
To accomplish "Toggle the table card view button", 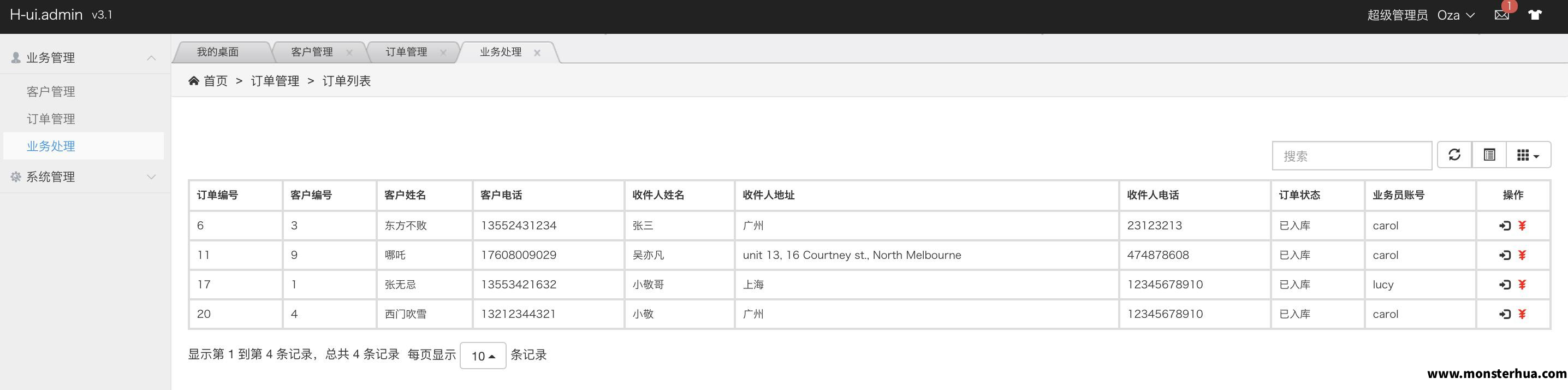I will (1489, 155).
